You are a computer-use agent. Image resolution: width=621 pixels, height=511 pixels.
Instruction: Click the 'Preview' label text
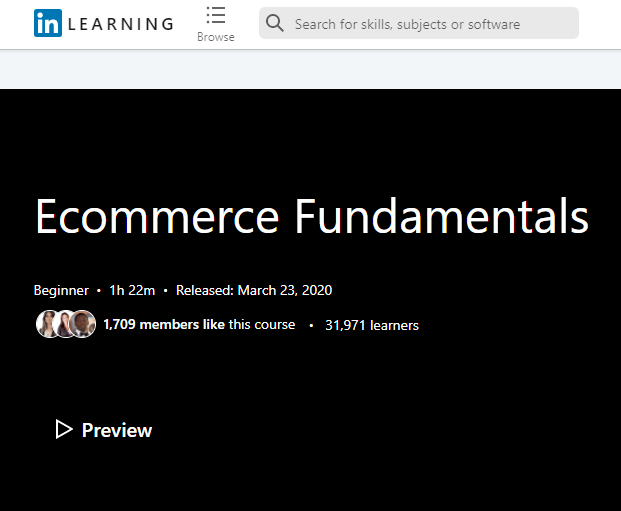[x=117, y=430]
